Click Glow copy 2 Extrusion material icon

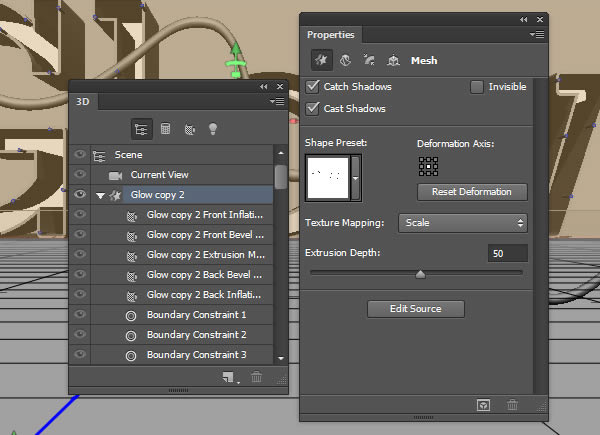coord(132,256)
